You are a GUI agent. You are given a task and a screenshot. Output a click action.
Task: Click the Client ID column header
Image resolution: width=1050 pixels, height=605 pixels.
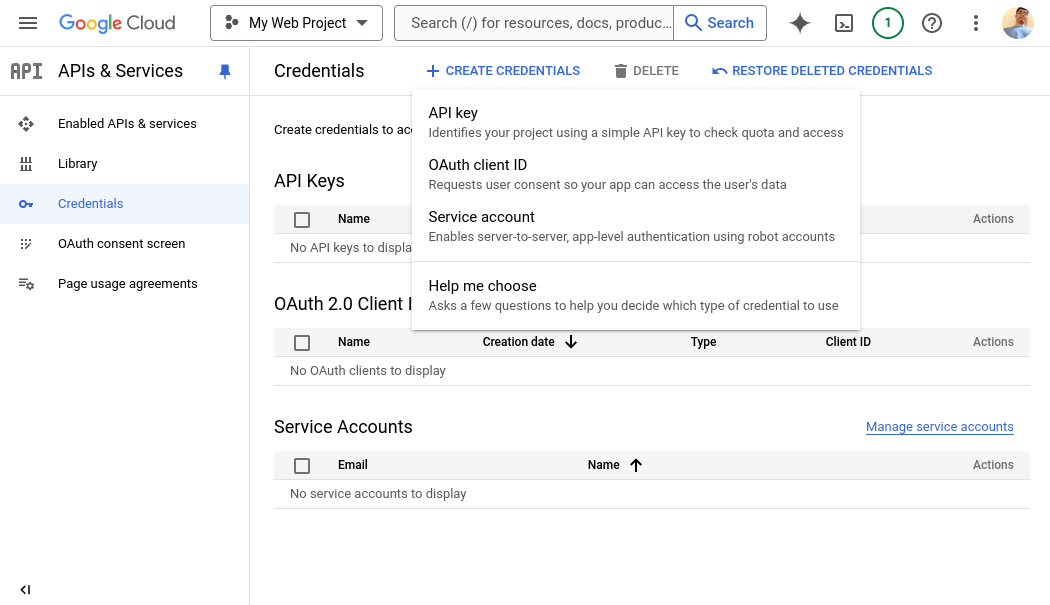[x=848, y=342]
